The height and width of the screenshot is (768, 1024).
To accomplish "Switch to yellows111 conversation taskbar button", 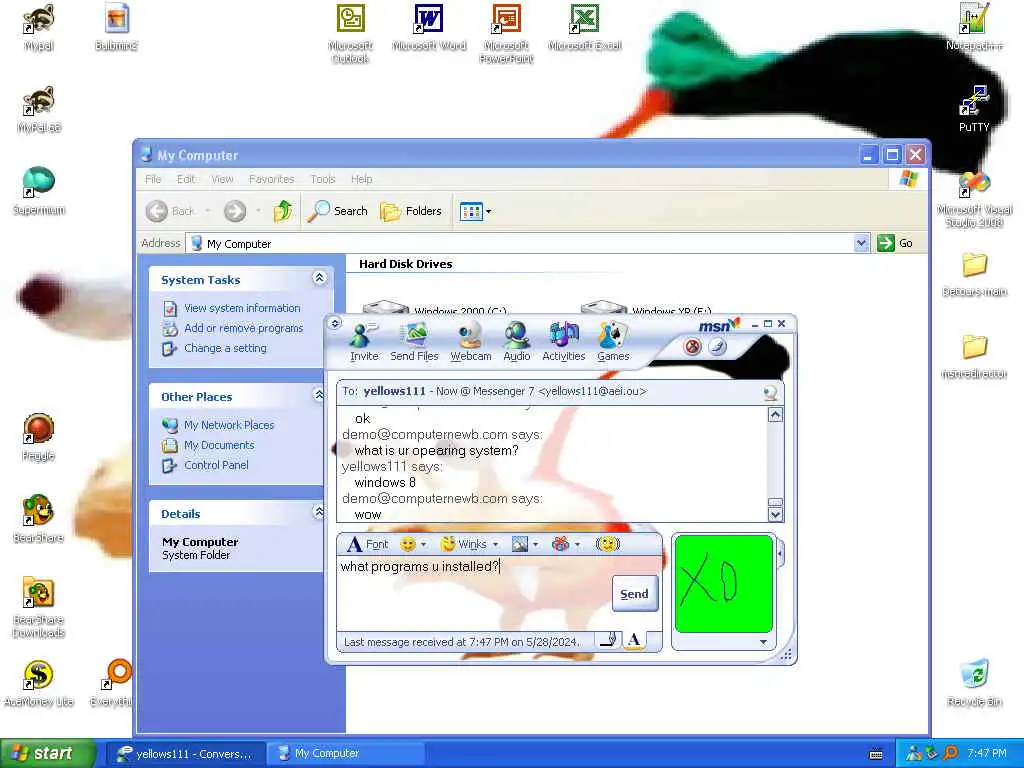I will (x=186, y=754).
